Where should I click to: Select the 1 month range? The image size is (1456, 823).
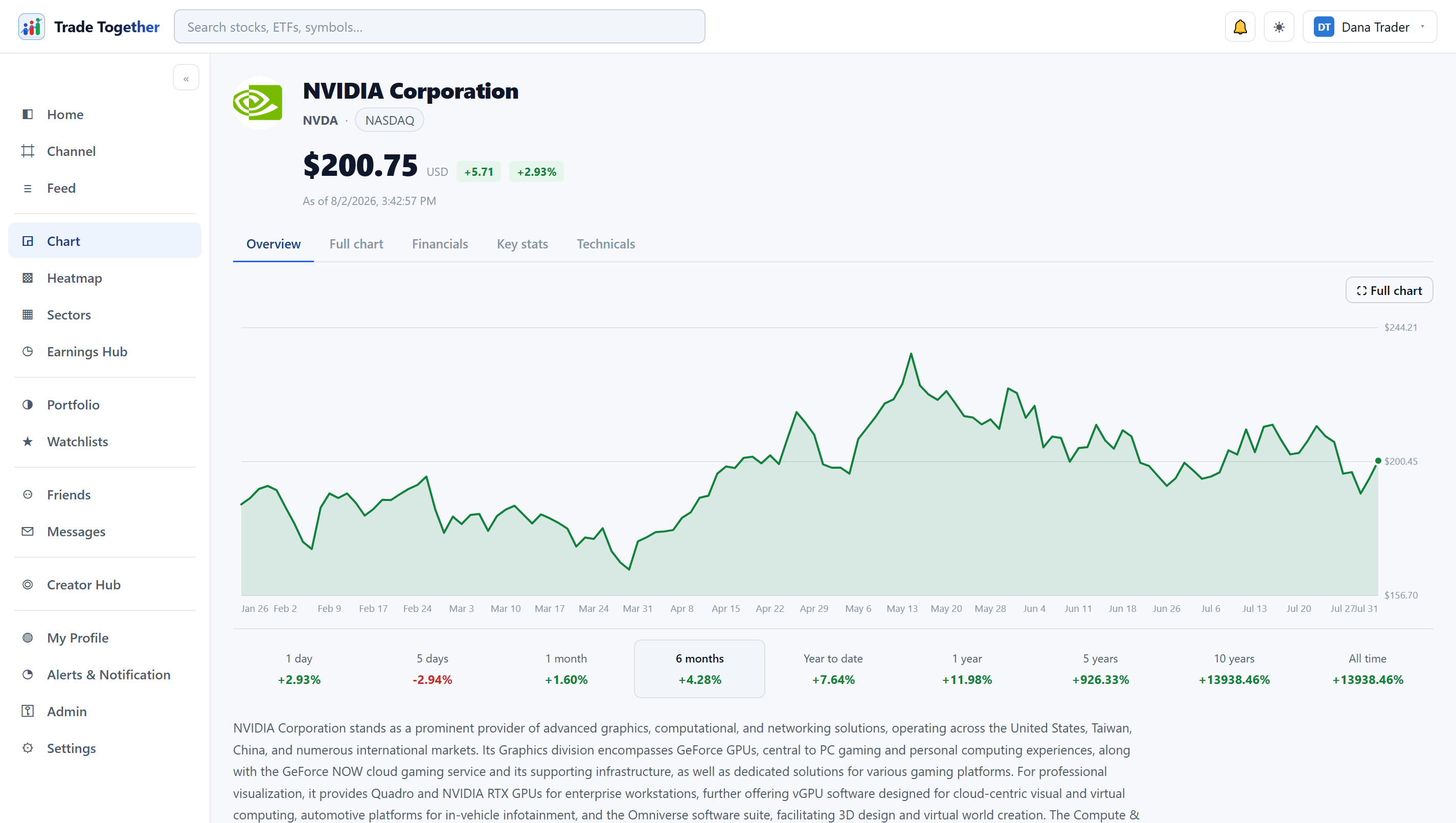click(x=566, y=669)
